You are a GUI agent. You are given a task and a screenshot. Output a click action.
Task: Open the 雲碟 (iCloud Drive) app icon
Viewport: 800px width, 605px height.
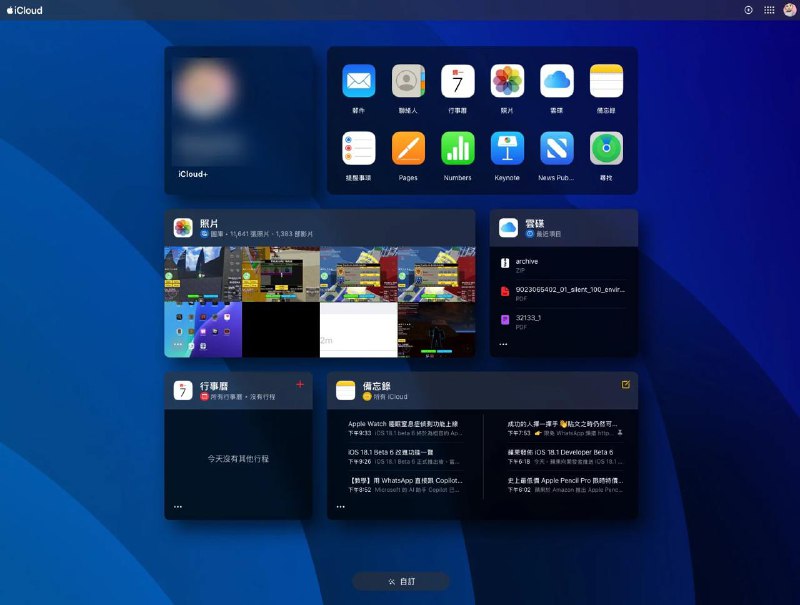(x=557, y=79)
